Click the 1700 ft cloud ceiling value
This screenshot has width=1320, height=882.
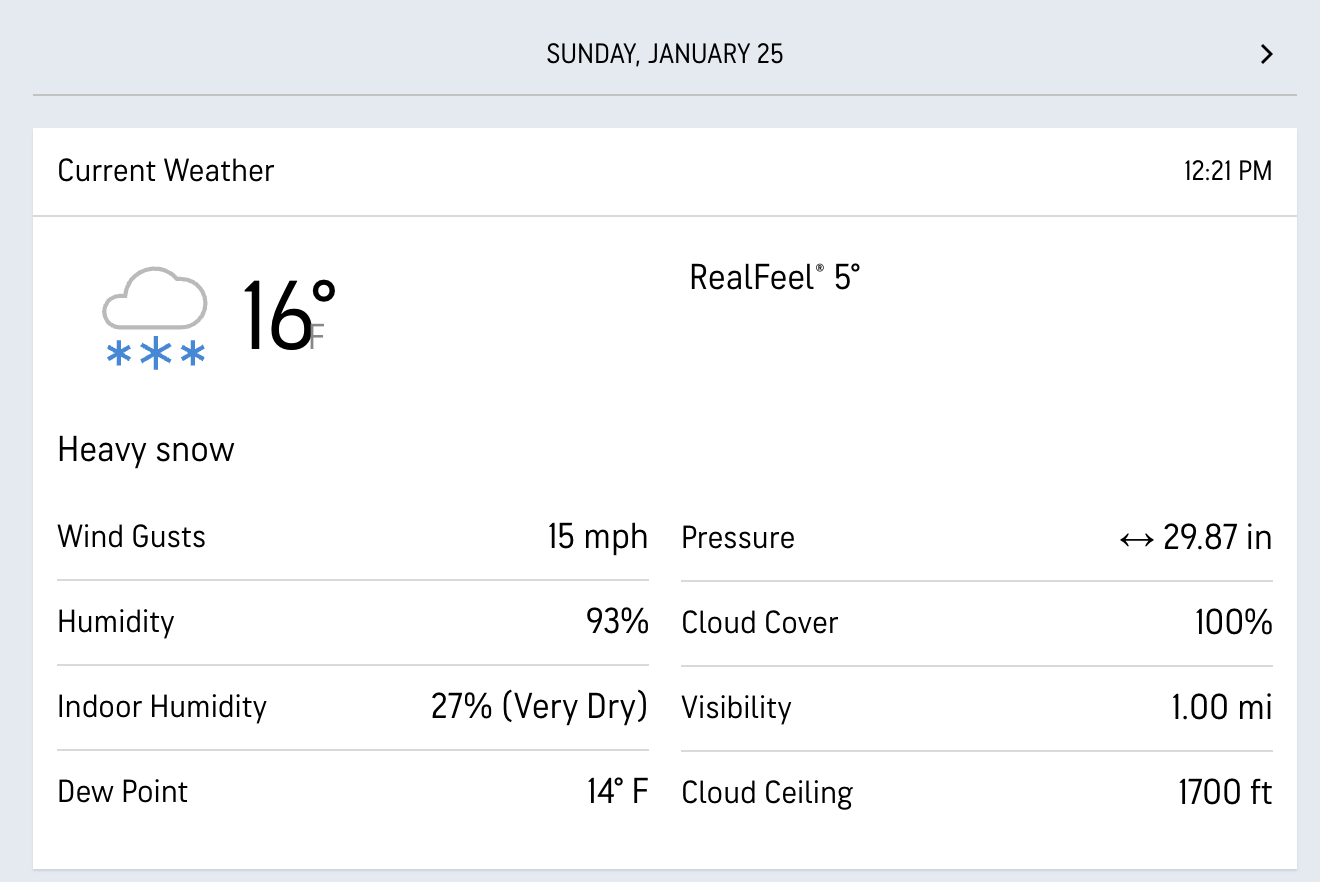coord(1225,793)
